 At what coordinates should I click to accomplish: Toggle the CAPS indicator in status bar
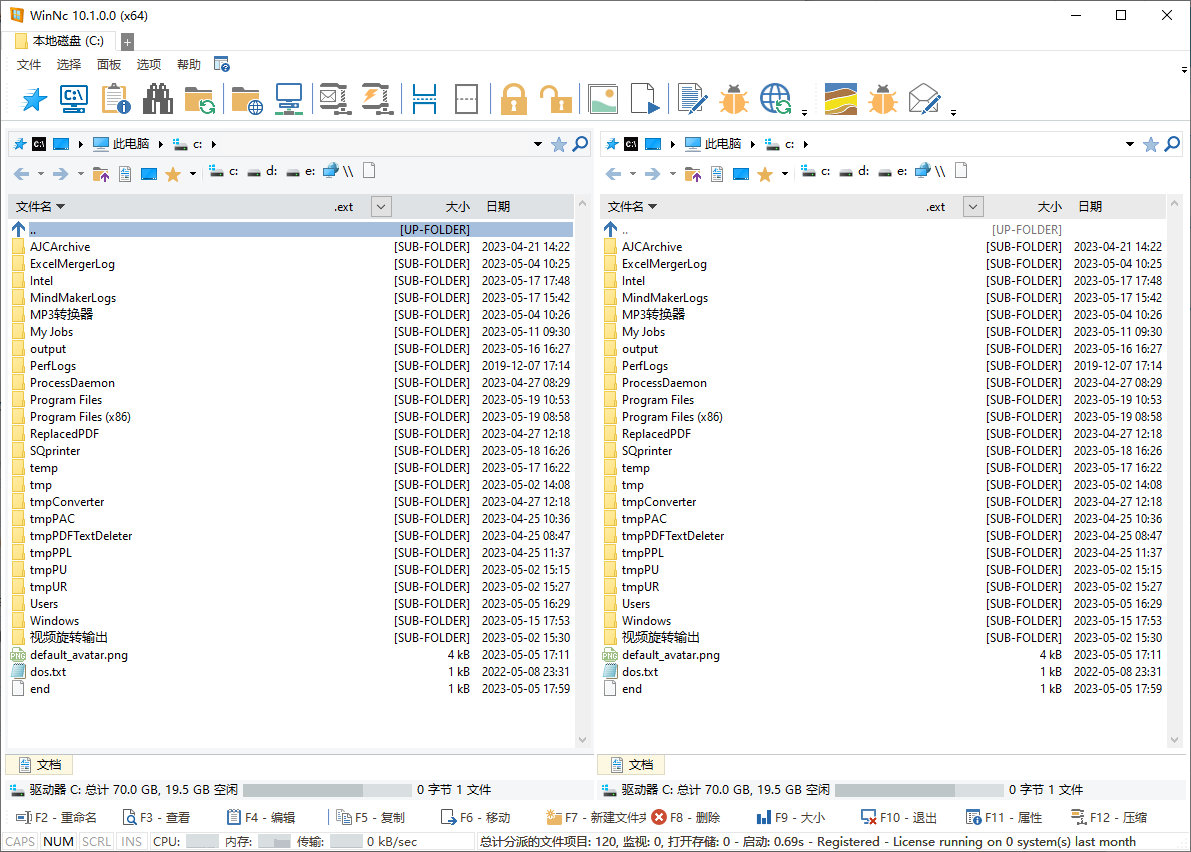tap(20, 841)
